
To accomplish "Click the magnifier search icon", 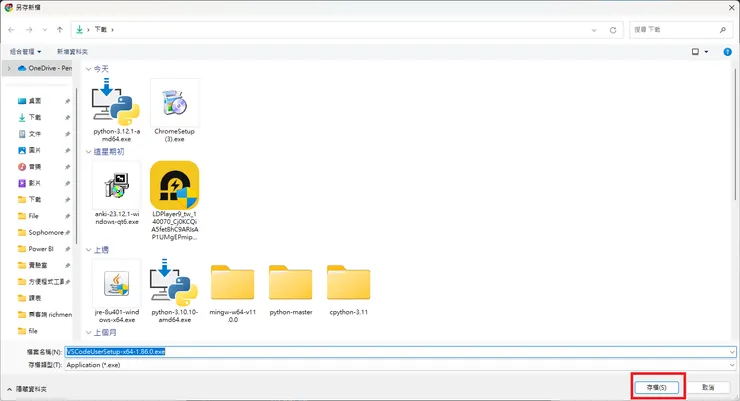I will click(723, 30).
